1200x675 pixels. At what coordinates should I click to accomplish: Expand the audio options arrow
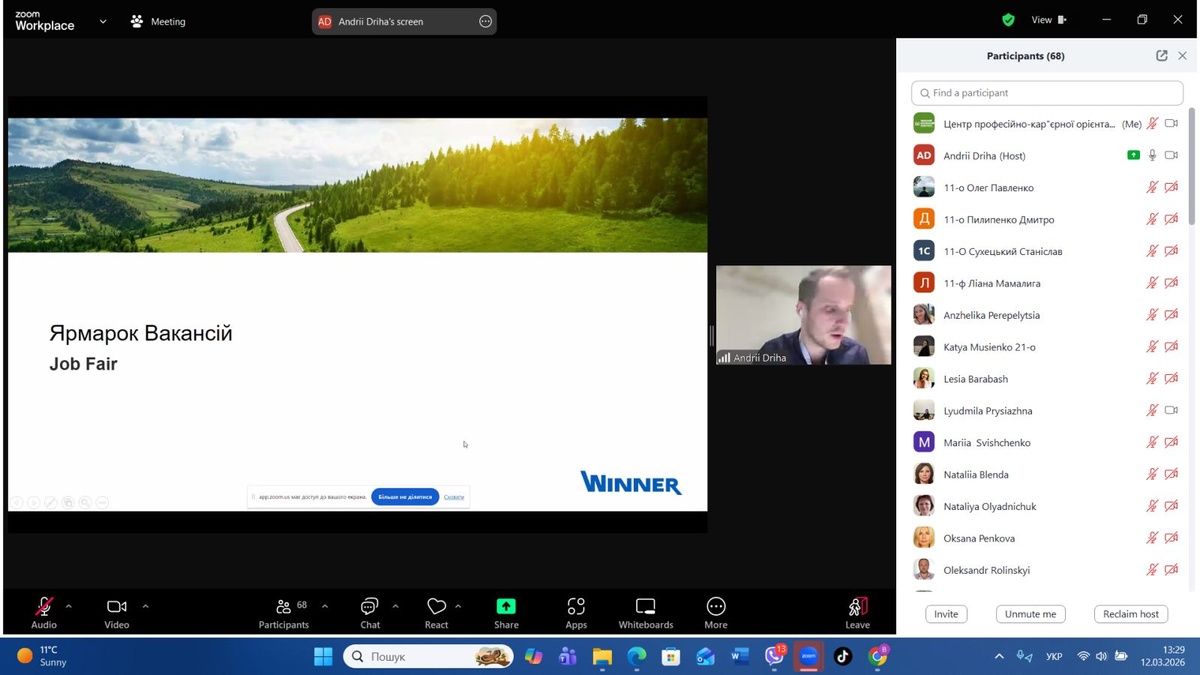point(68,606)
